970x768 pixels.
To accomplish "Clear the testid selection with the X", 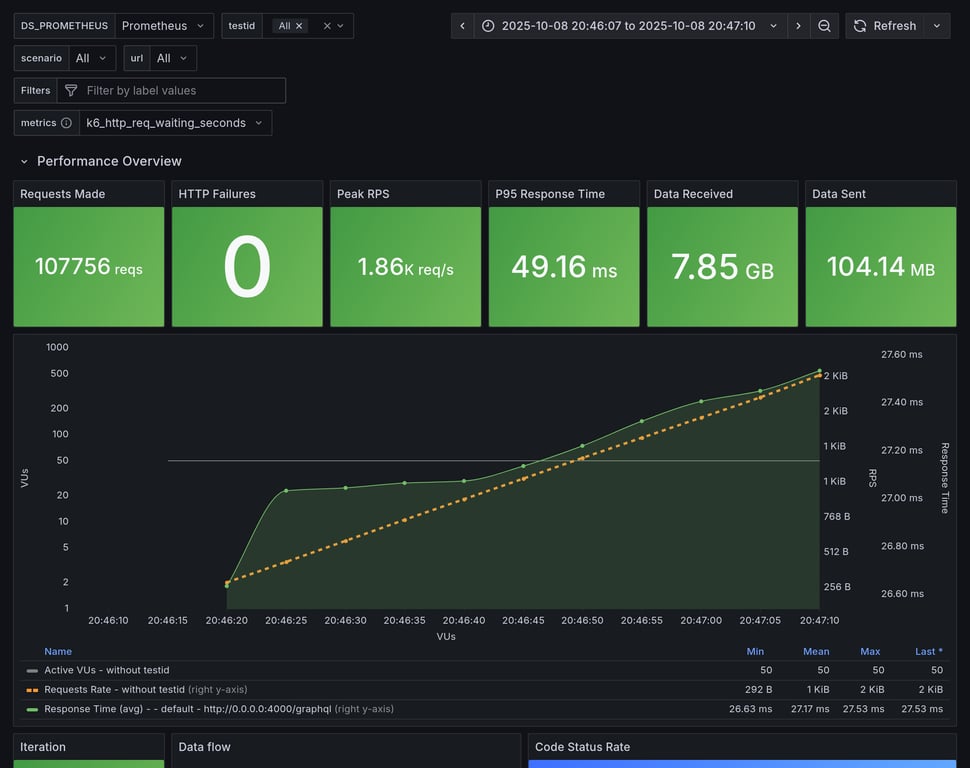I will pyautogui.click(x=326, y=26).
